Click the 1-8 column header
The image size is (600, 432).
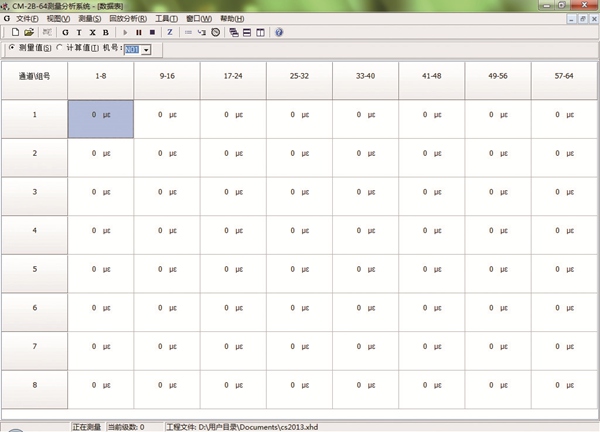click(100, 76)
